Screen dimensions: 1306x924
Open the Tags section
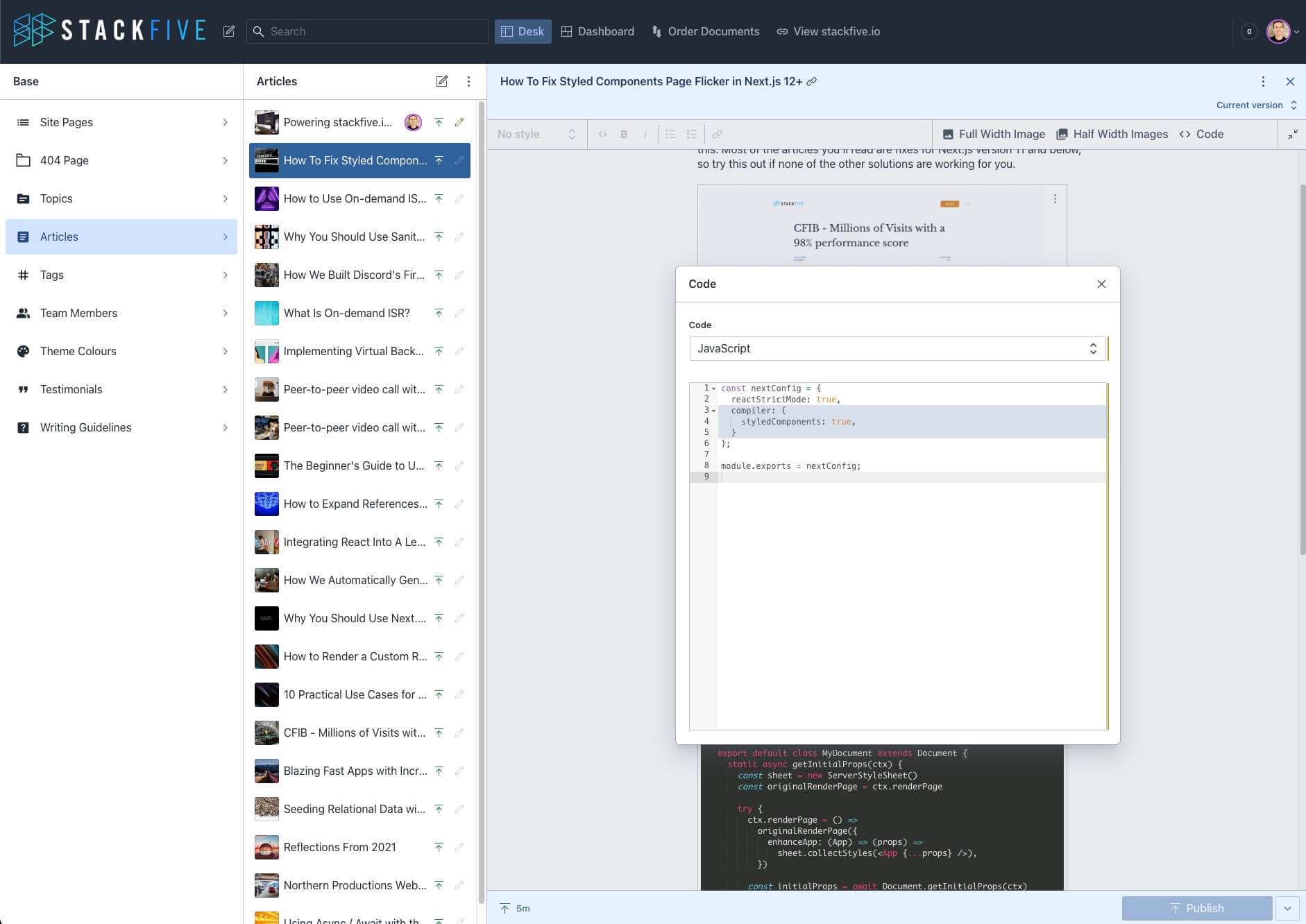coord(121,275)
